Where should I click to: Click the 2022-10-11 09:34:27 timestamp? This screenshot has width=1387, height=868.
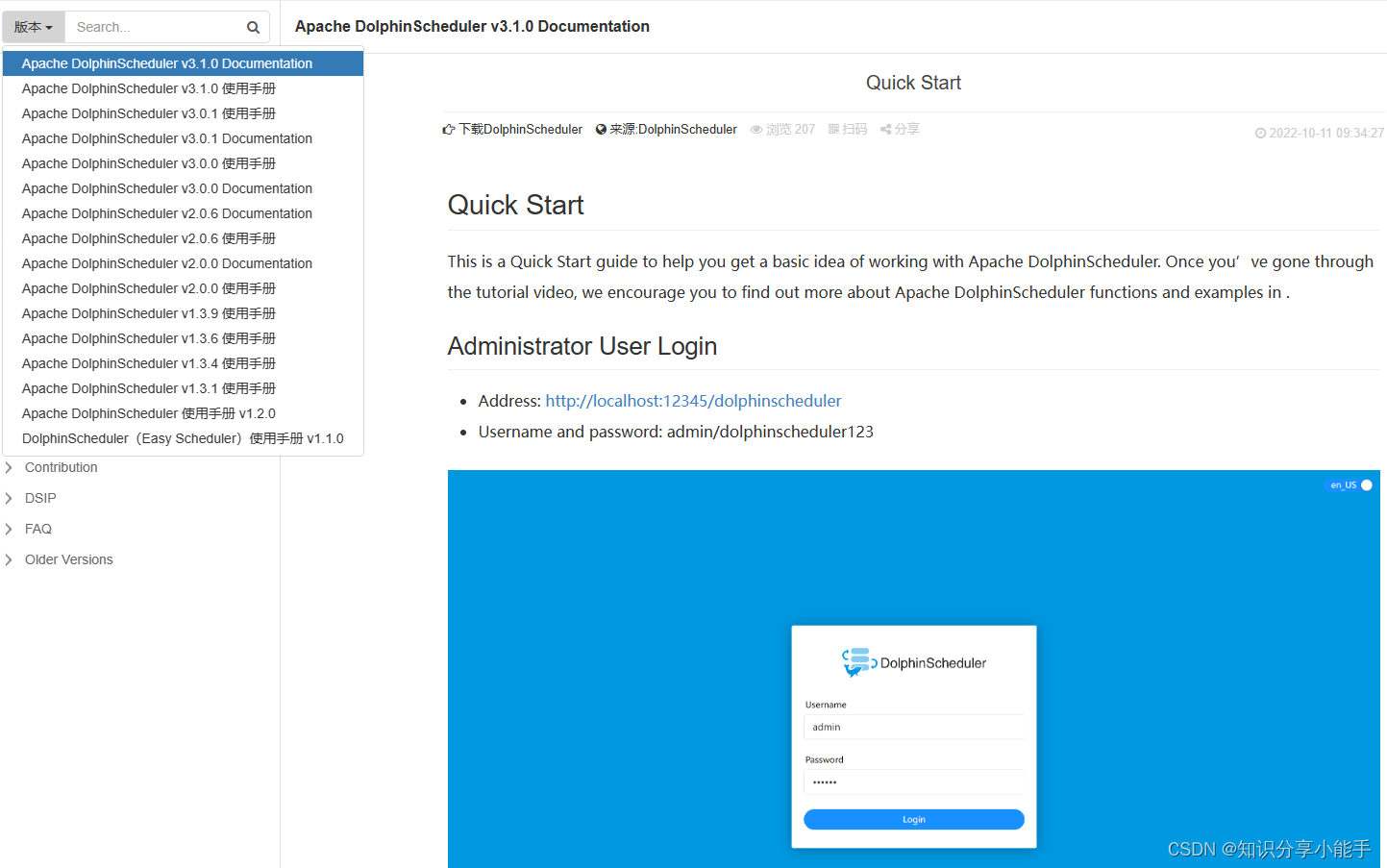[1319, 133]
